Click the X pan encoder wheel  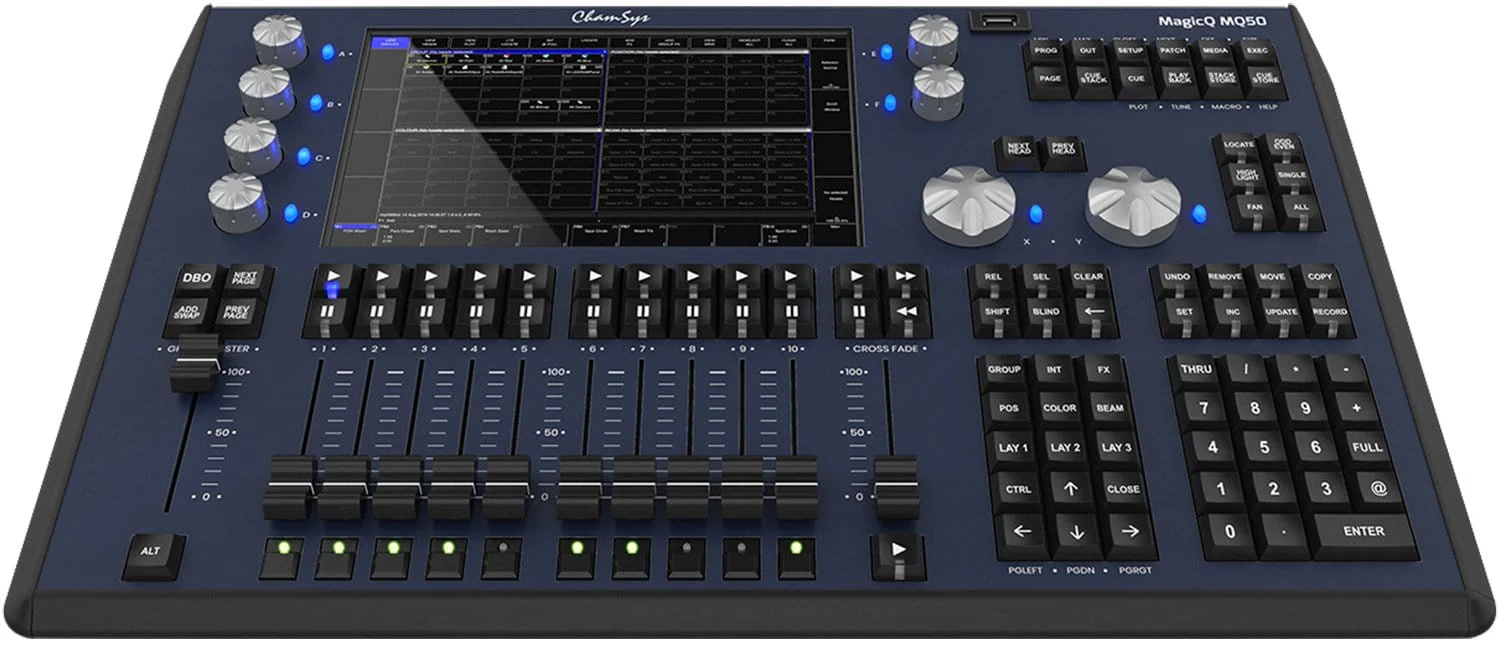[968, 205]
